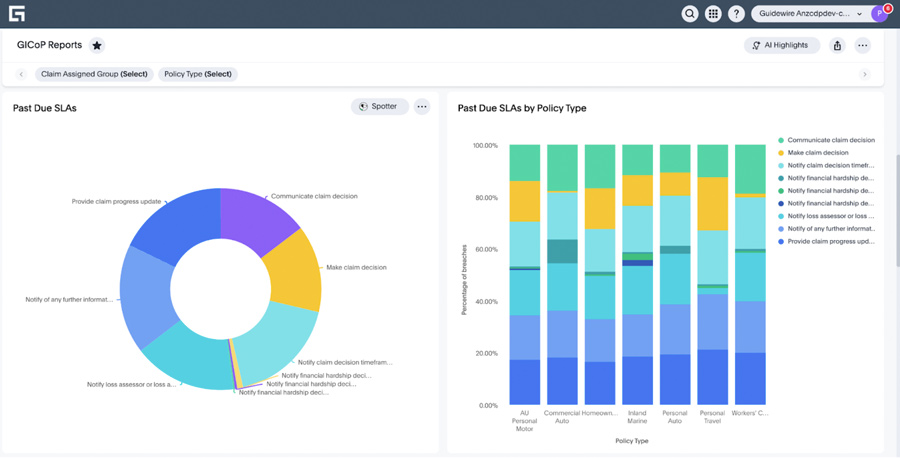Open the apps grid launcher
Viewport: 900px width, 458px height.
click(x=713, y=14)
